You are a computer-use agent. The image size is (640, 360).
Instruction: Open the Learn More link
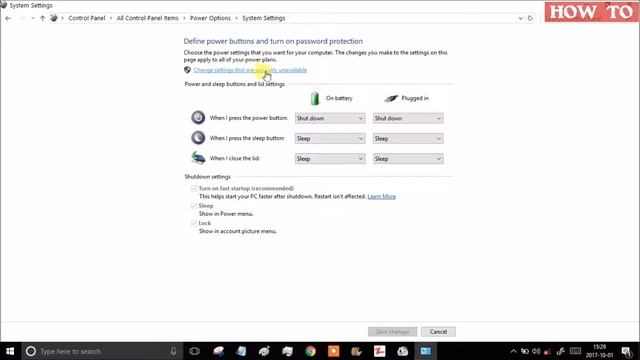point(381,197)
